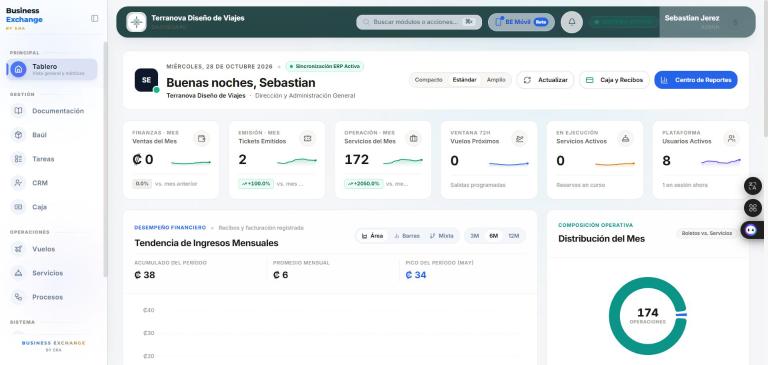Set chart range to 6M
Image resolution: width=768 pixels, height=365 pixels.
(x=493, y=236)
